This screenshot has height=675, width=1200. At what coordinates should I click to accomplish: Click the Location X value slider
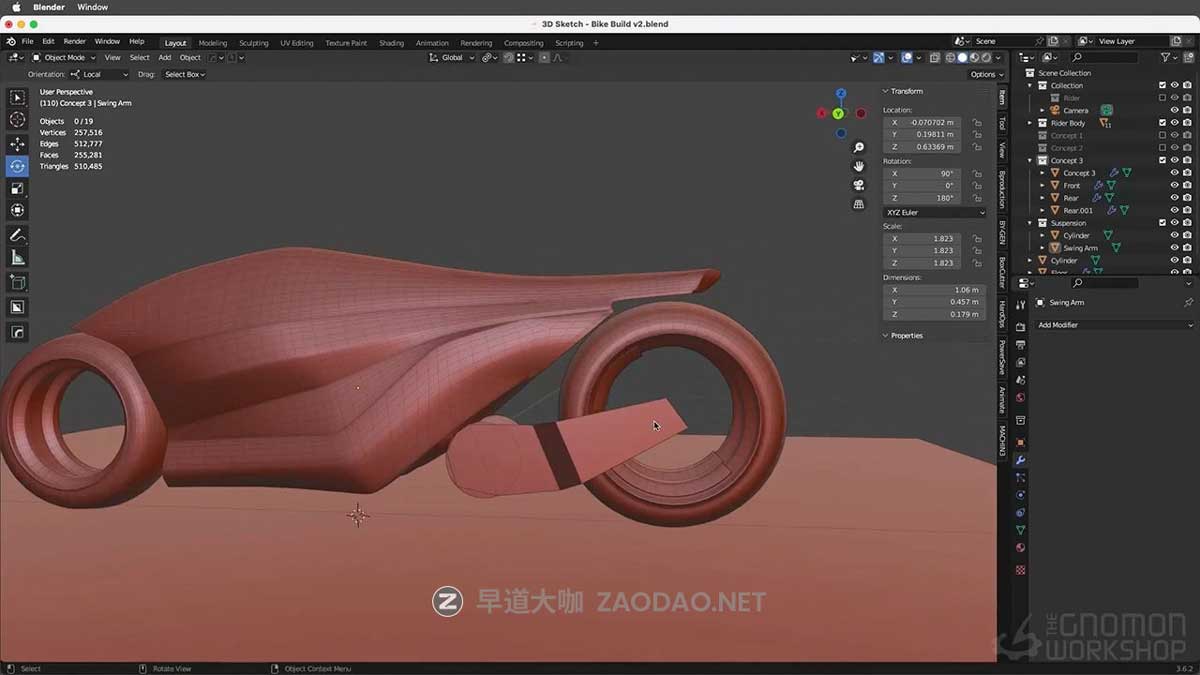coord(922,121)
